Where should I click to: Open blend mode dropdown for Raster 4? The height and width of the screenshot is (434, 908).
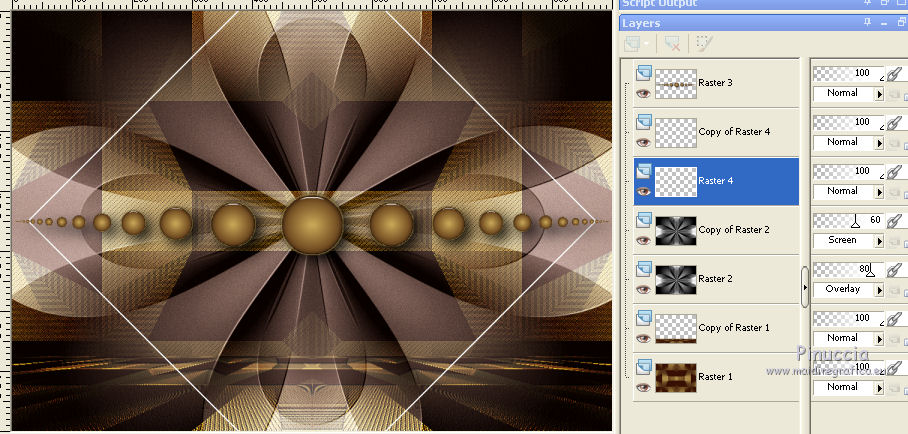879,192
